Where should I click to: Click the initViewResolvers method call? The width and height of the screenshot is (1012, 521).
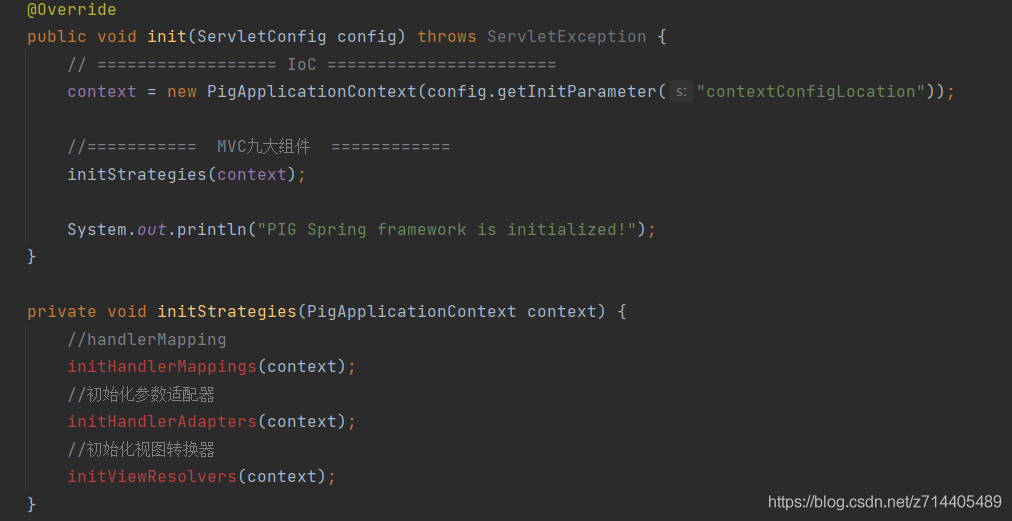point(152,477)
